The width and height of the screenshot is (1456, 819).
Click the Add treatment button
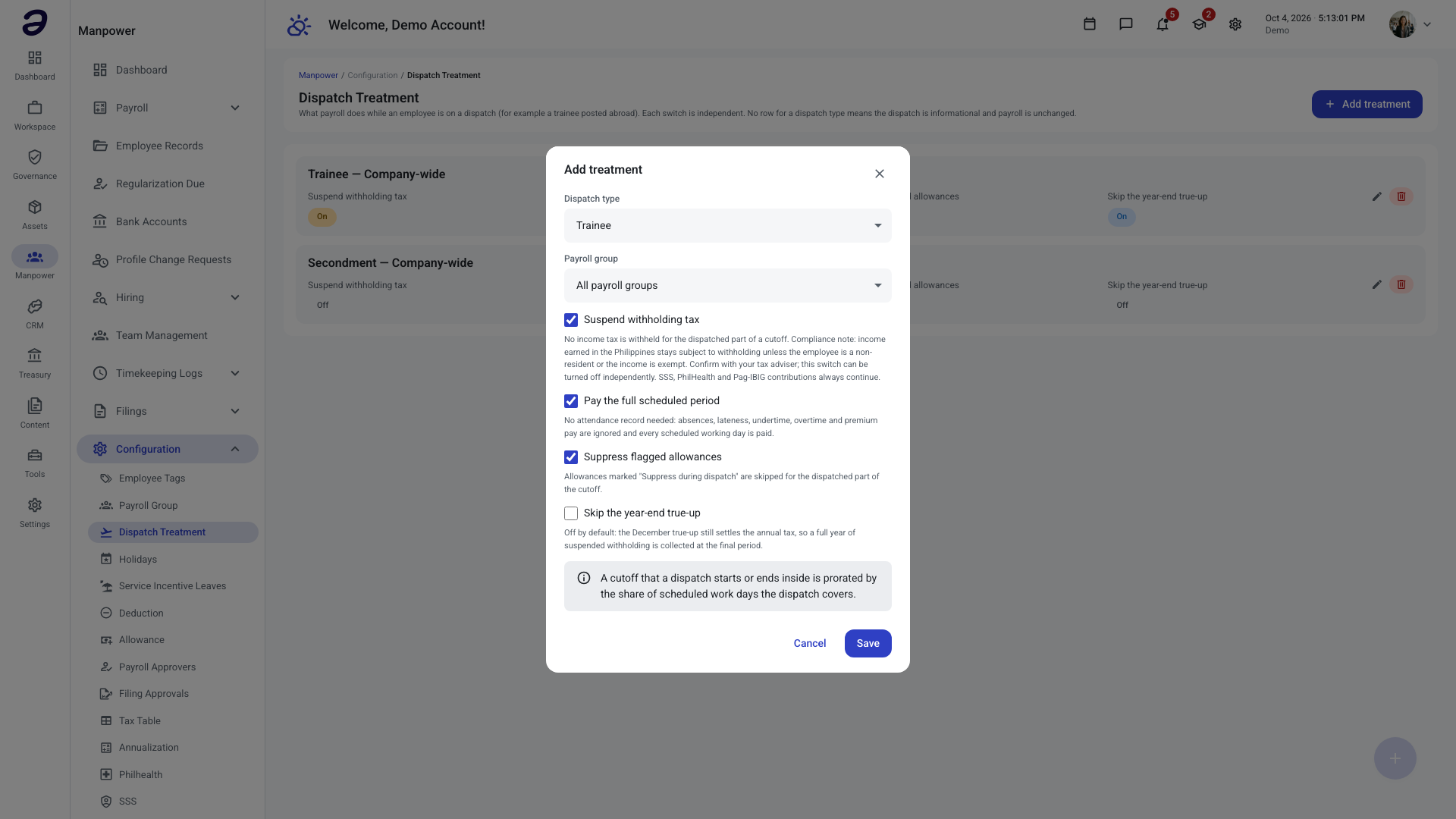(1367, 104)
